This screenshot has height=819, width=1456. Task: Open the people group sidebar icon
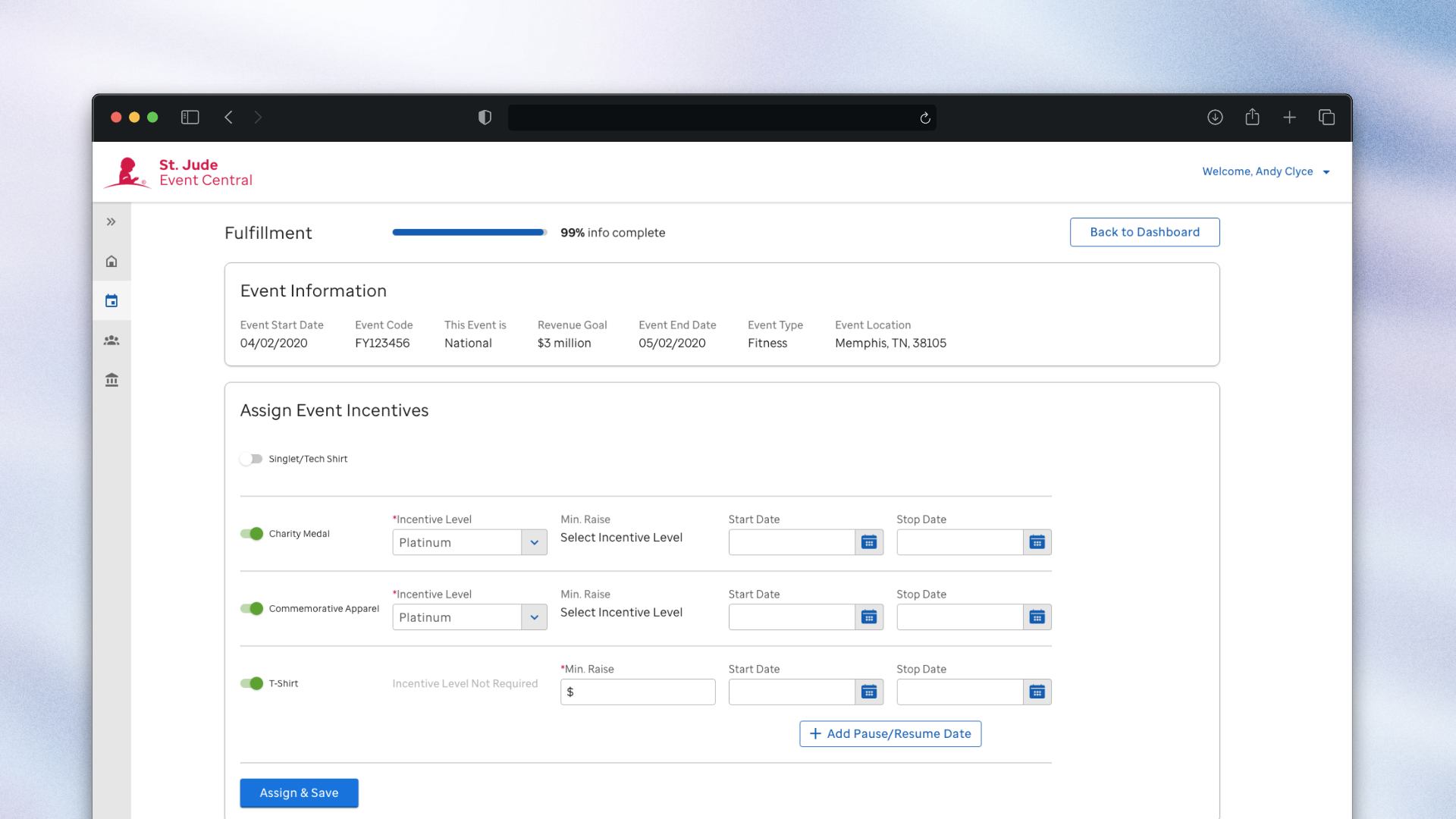(x=111, y=340)
